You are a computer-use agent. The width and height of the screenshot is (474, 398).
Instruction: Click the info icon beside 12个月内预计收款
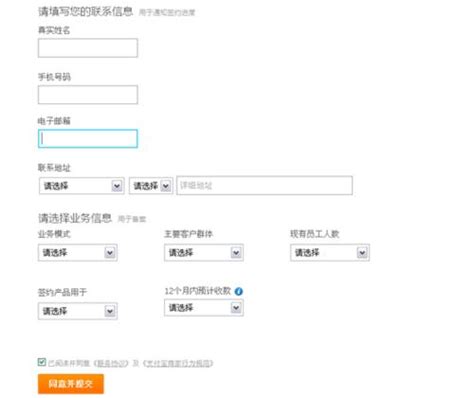coord(239,291)
